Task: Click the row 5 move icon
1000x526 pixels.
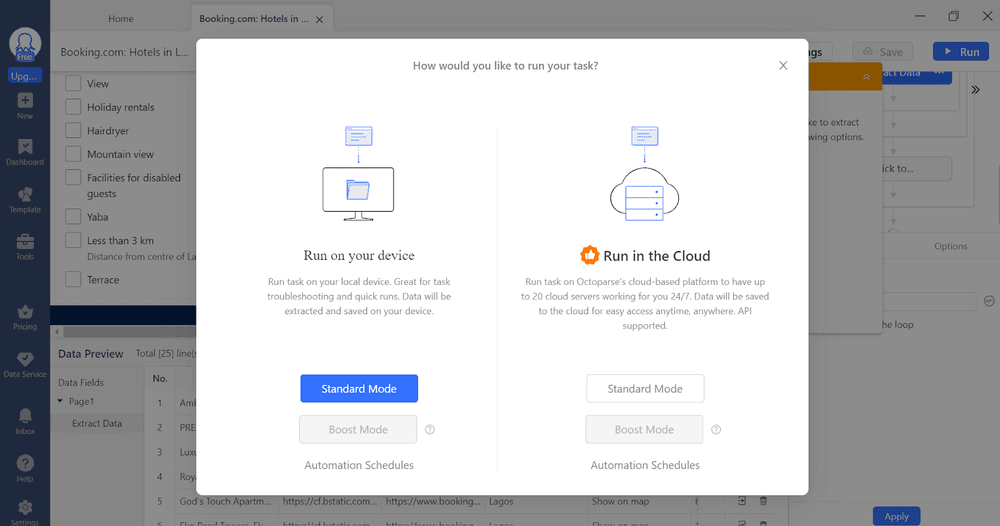Action: [742, 501]
